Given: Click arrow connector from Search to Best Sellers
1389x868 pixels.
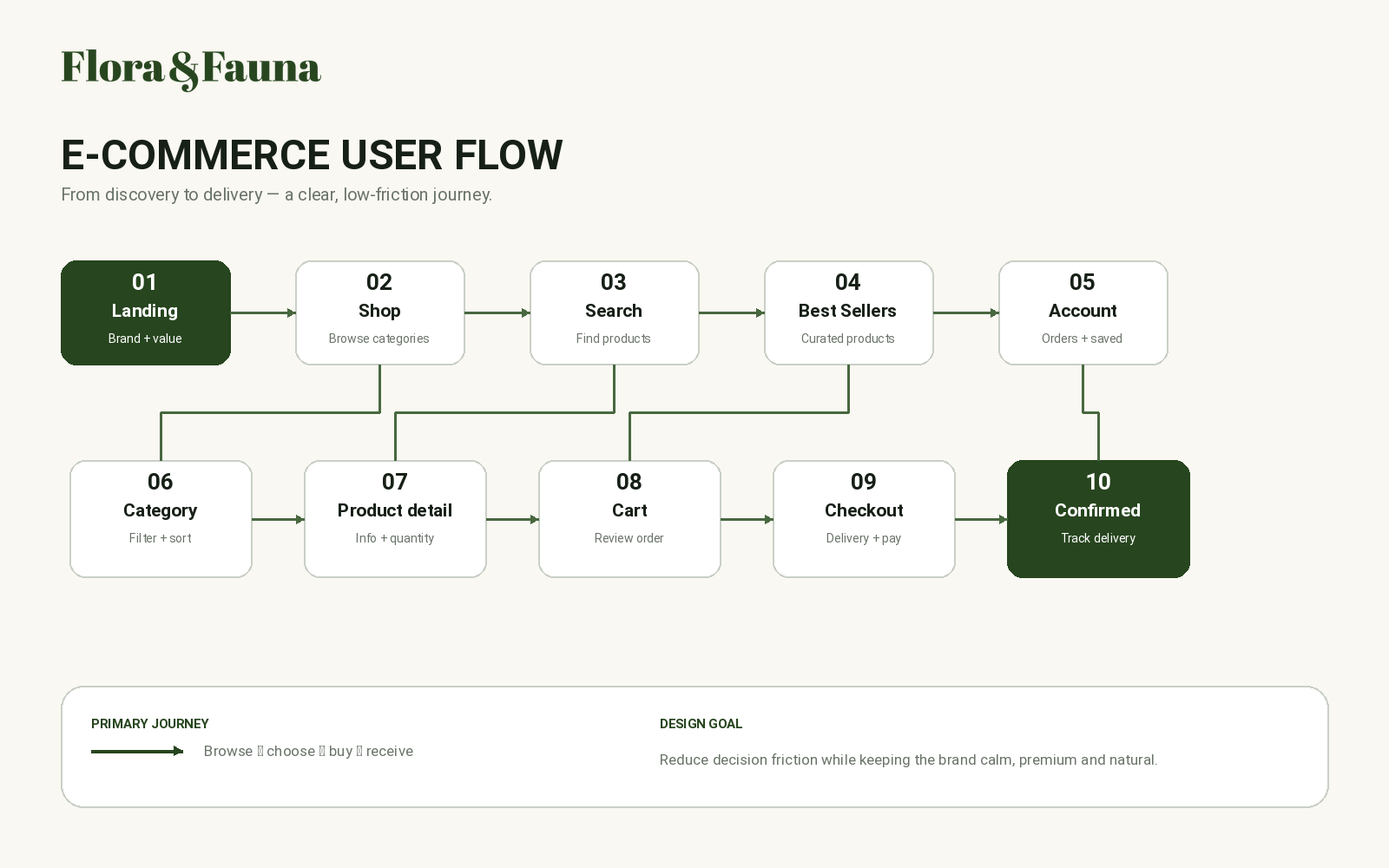Looking at the screenshot, I should pos(732,312).
